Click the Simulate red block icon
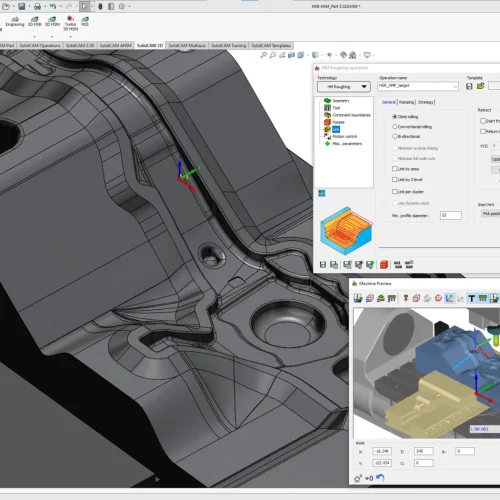This screenshot has width=500, height=500. [384, 265]
